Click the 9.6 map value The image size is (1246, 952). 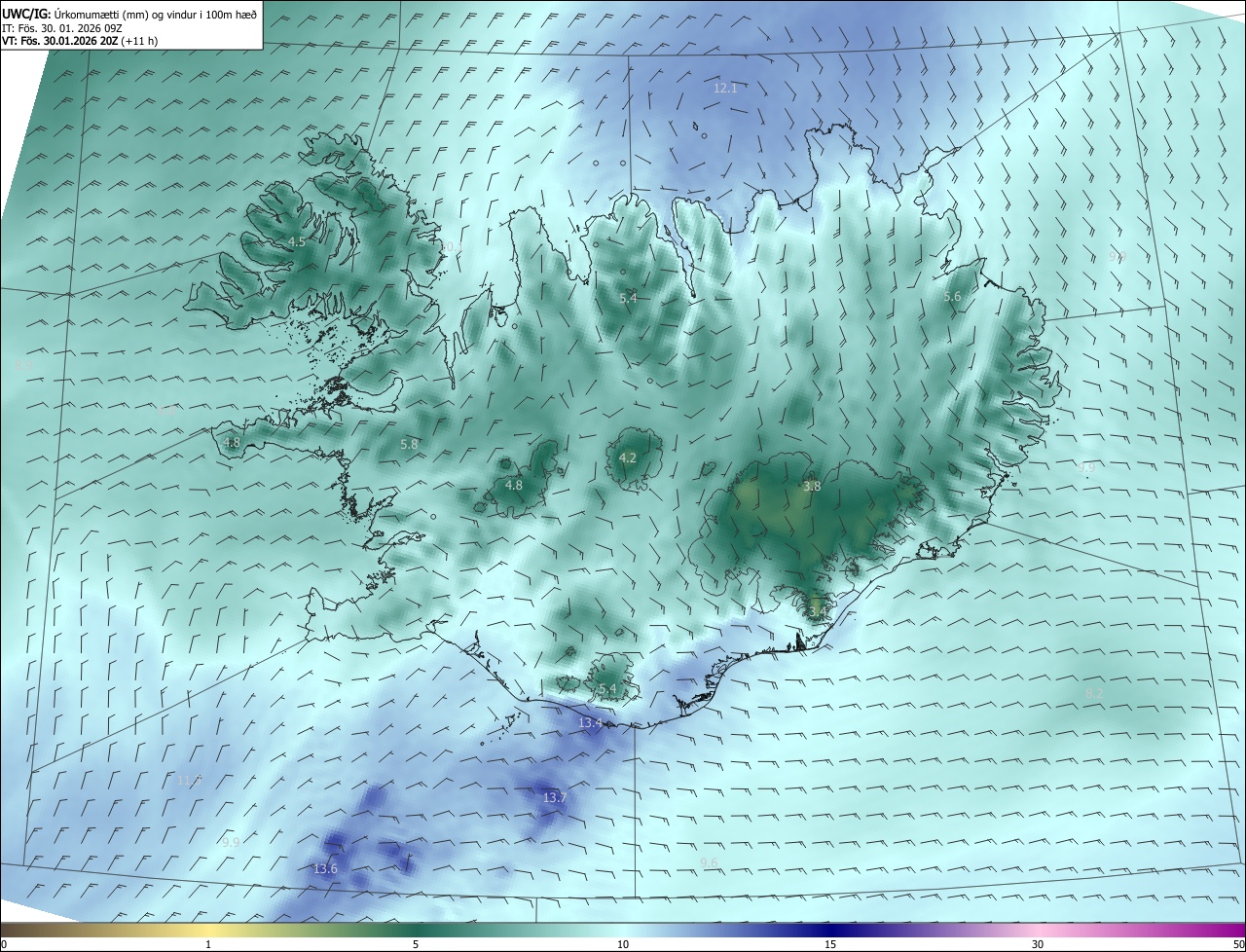coord(709,862)
